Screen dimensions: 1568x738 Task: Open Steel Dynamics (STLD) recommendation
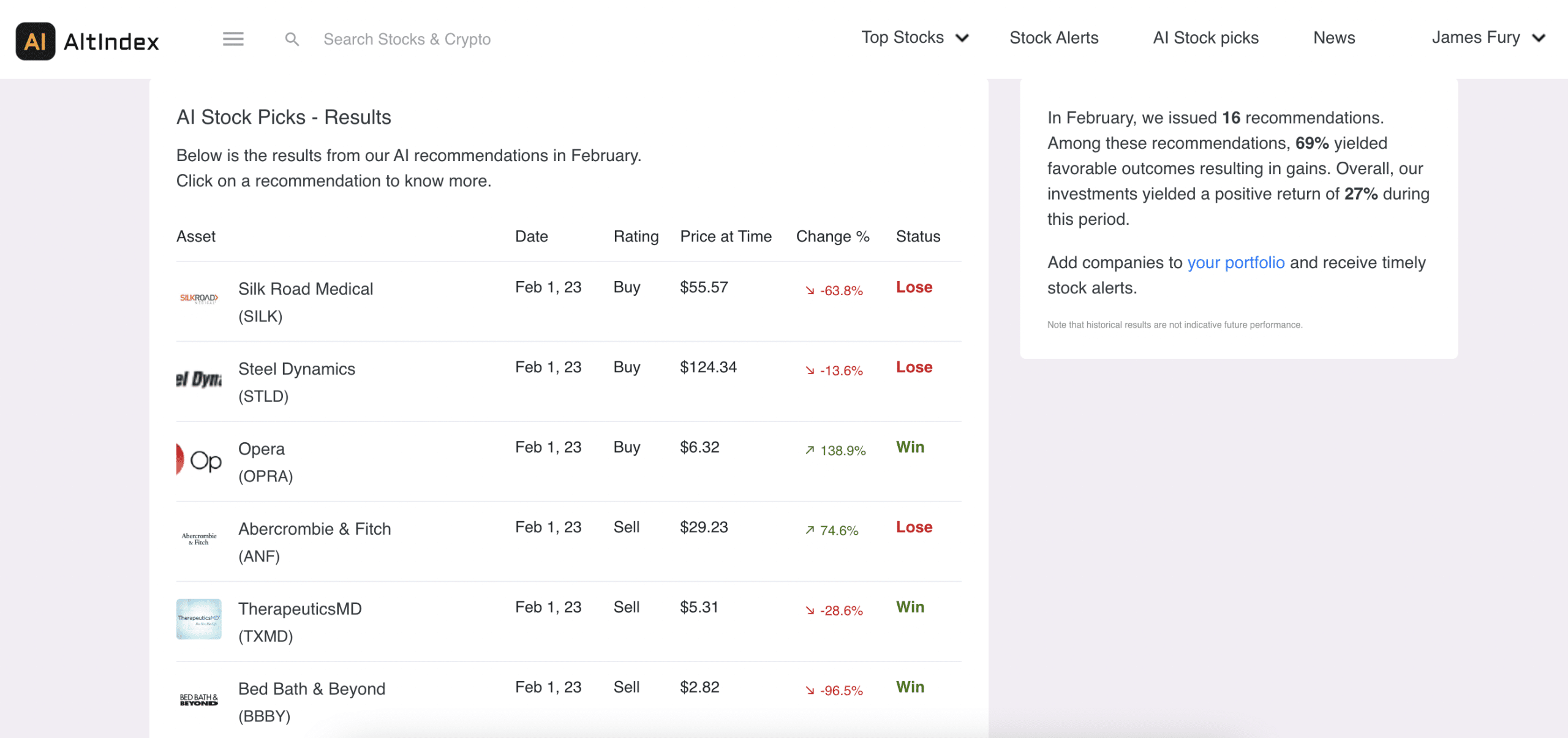click(x=568, y=382)
